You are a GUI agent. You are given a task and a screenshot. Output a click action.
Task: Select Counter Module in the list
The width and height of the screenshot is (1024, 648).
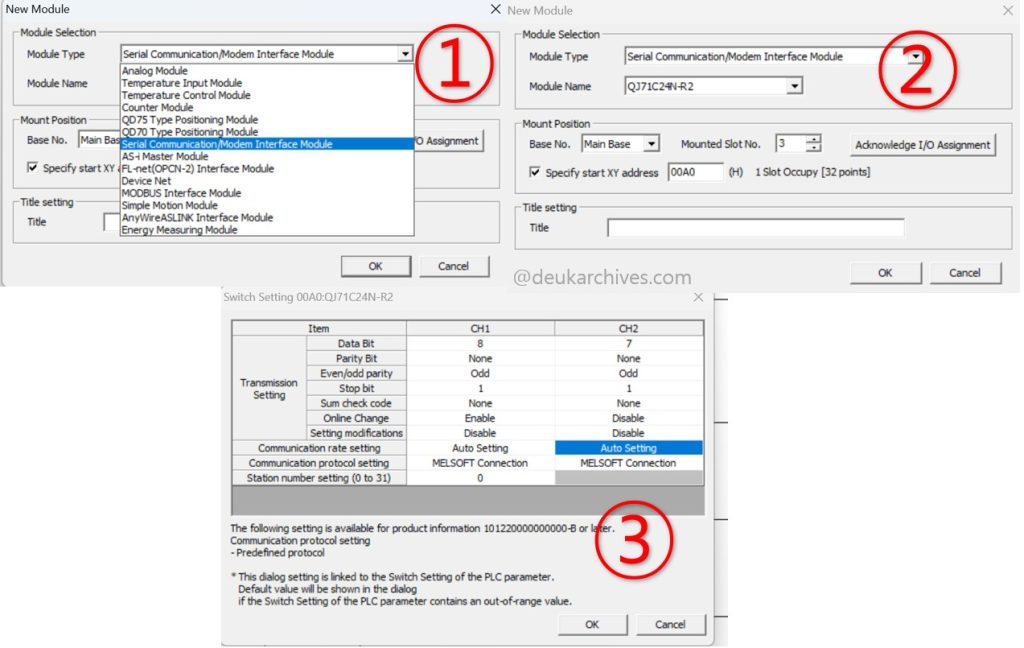click(267, 107)
